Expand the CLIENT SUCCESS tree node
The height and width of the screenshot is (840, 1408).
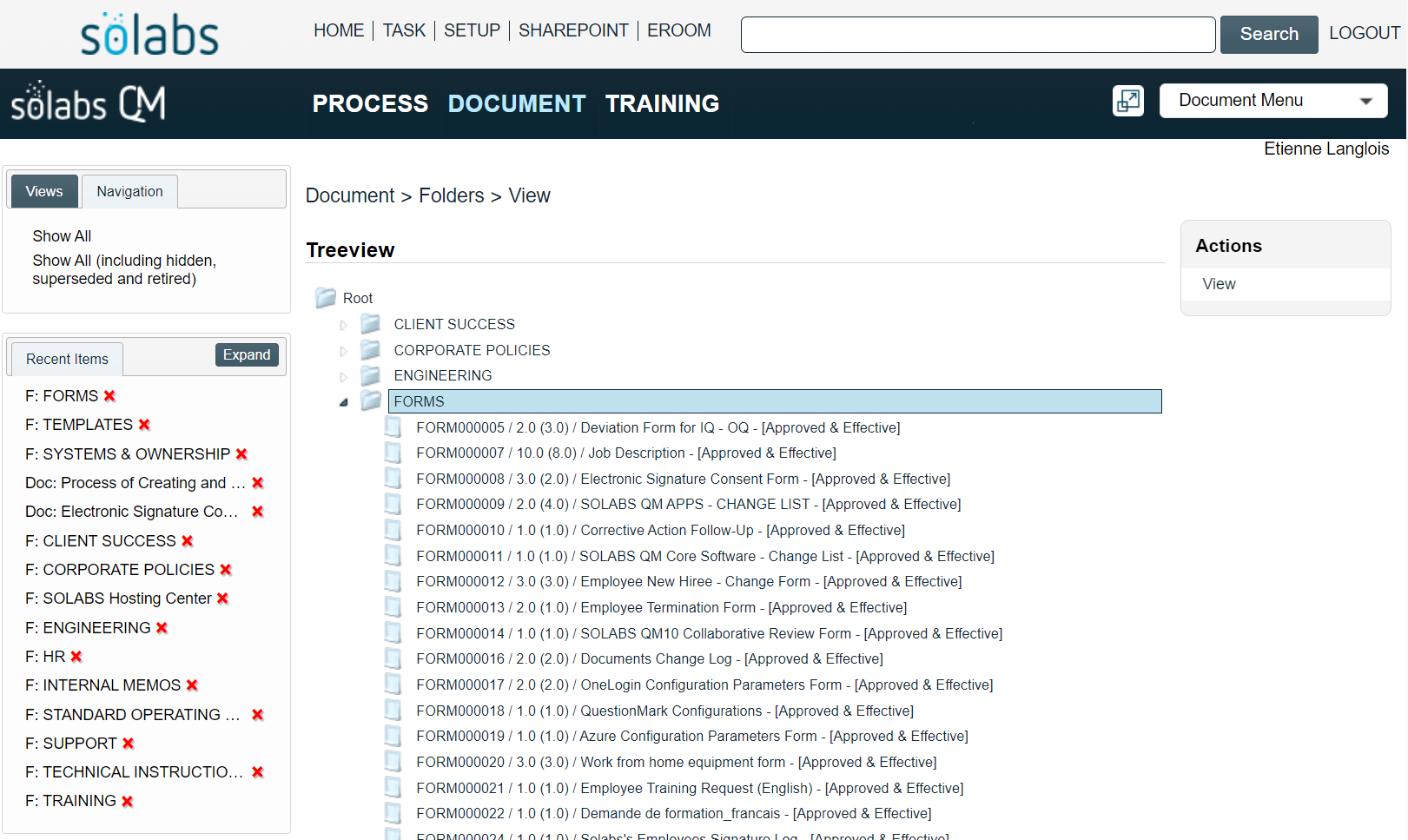[x=343, y=323]
